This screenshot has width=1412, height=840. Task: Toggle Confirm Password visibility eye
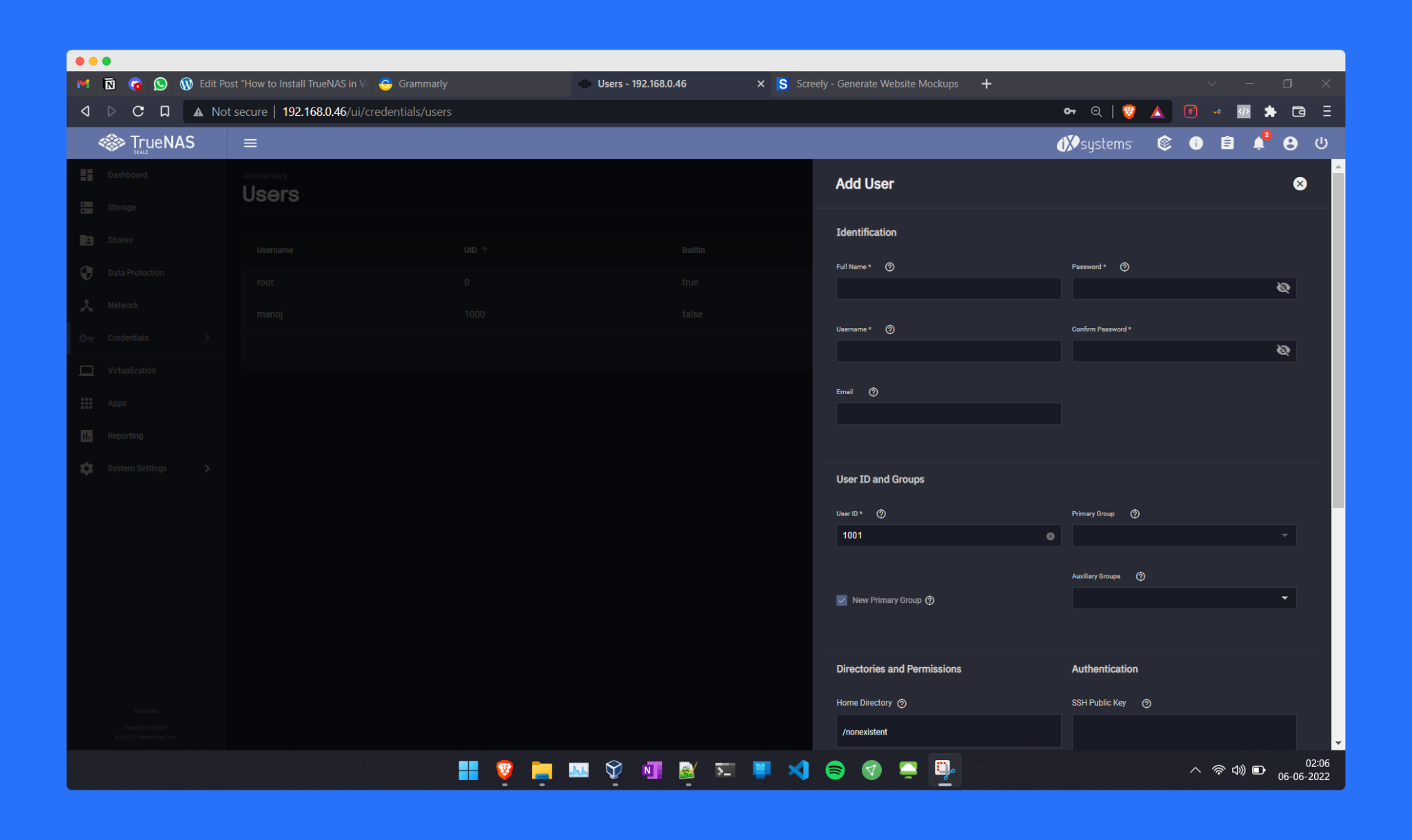click(1282, 351)
